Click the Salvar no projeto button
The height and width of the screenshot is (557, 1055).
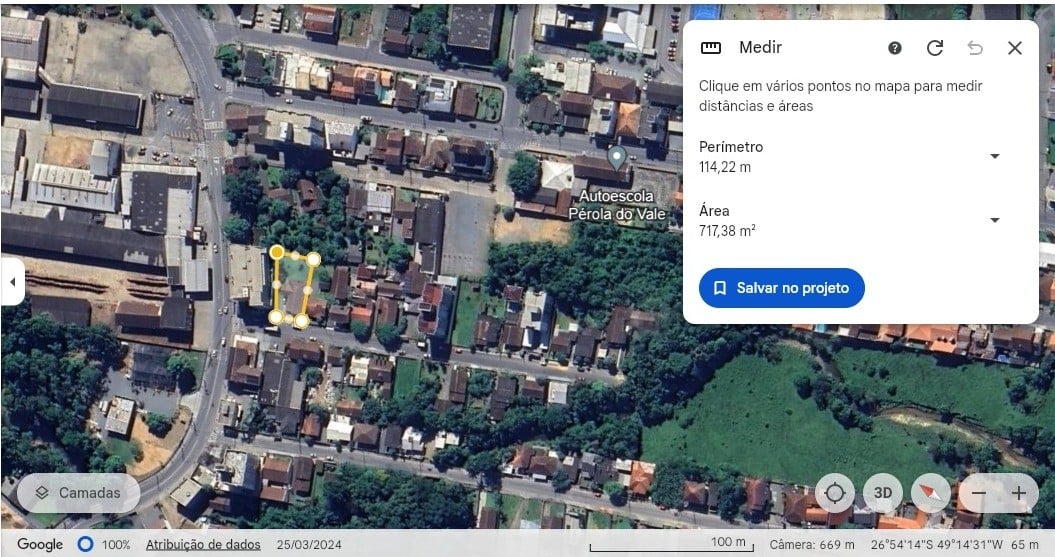[782, 288]
